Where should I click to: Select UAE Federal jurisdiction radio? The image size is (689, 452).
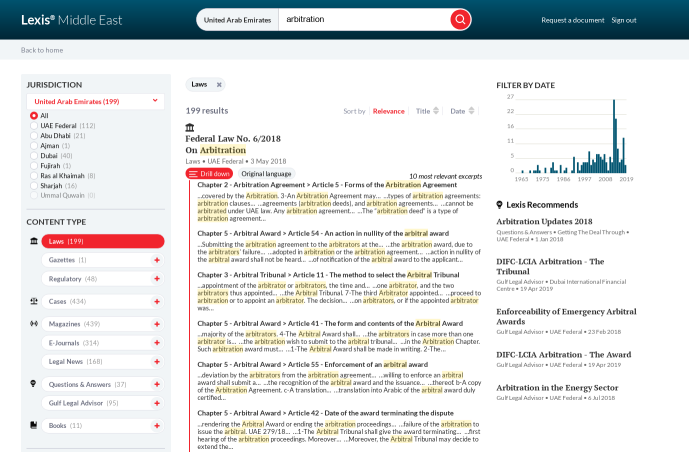click(x=34, y=126)
